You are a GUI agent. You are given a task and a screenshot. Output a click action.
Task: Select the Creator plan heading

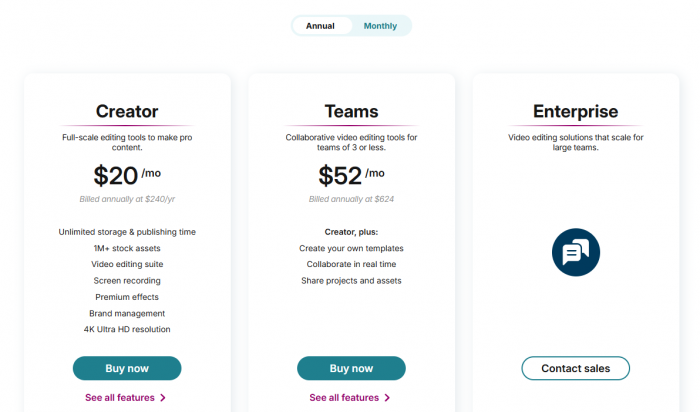(127, 112)
